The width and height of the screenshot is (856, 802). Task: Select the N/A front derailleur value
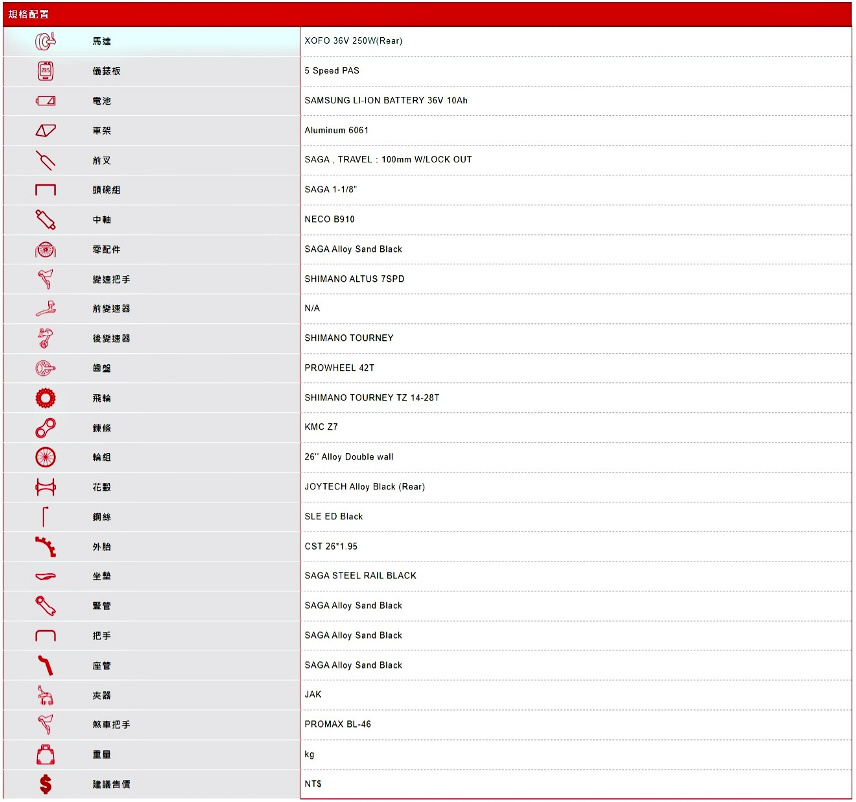[312, 308]
